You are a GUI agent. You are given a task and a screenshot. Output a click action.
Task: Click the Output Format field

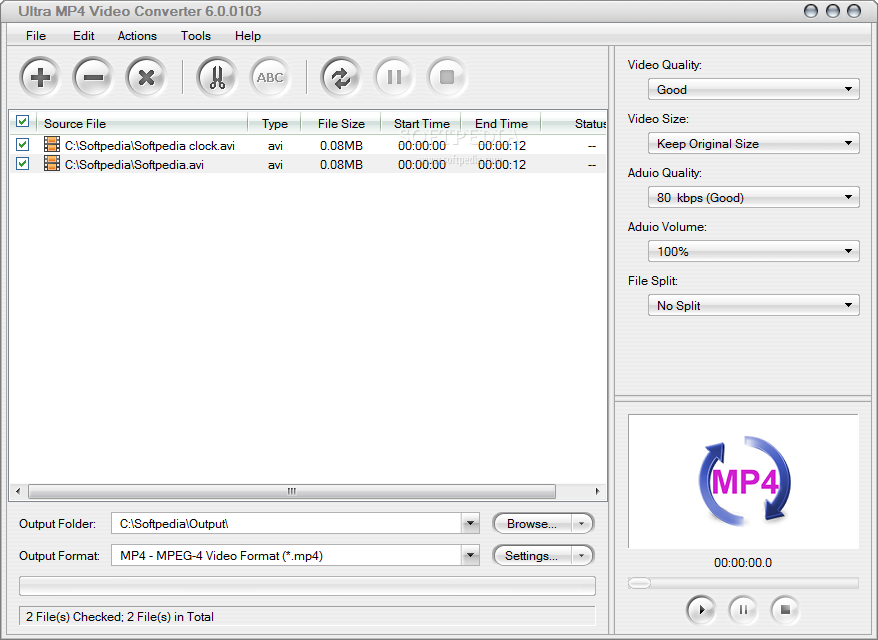pyautogui.click(x=287, y=555)
